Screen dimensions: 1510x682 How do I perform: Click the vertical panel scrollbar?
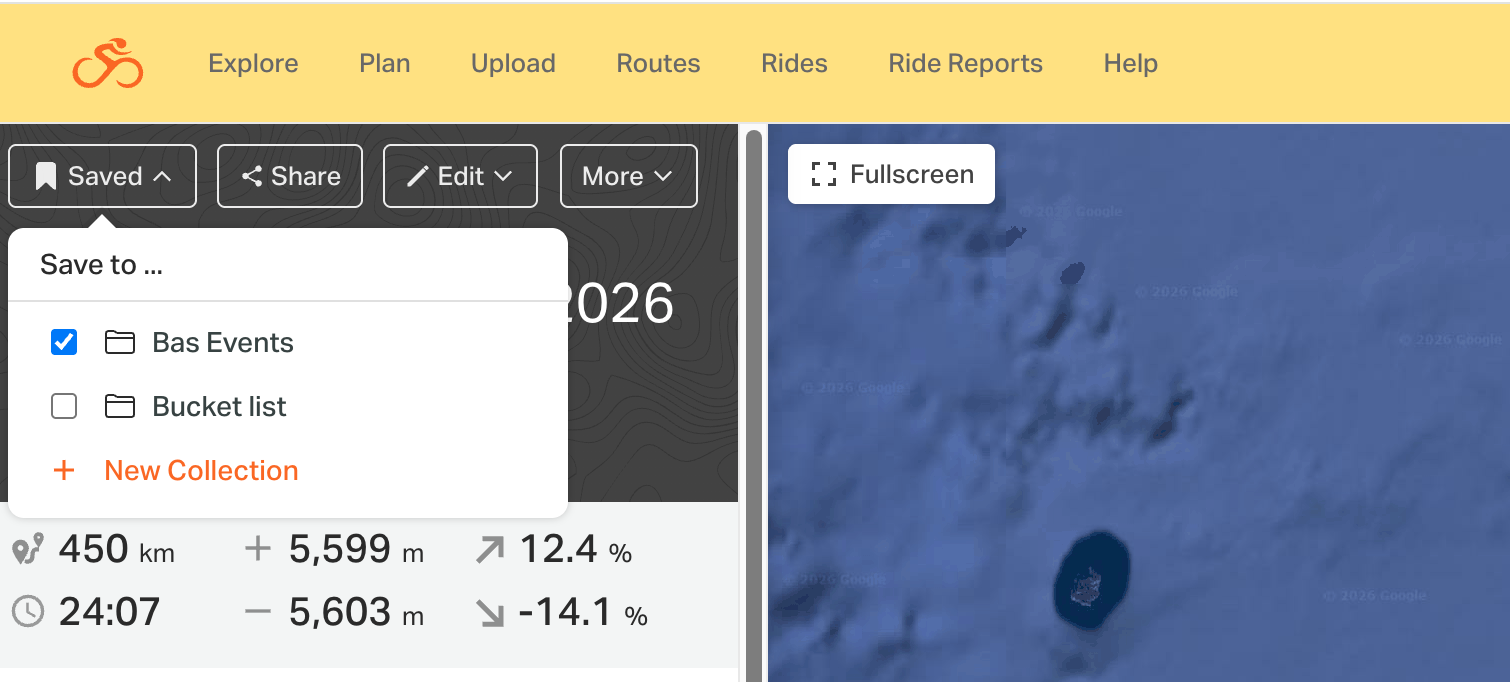[x=753, y=400]
